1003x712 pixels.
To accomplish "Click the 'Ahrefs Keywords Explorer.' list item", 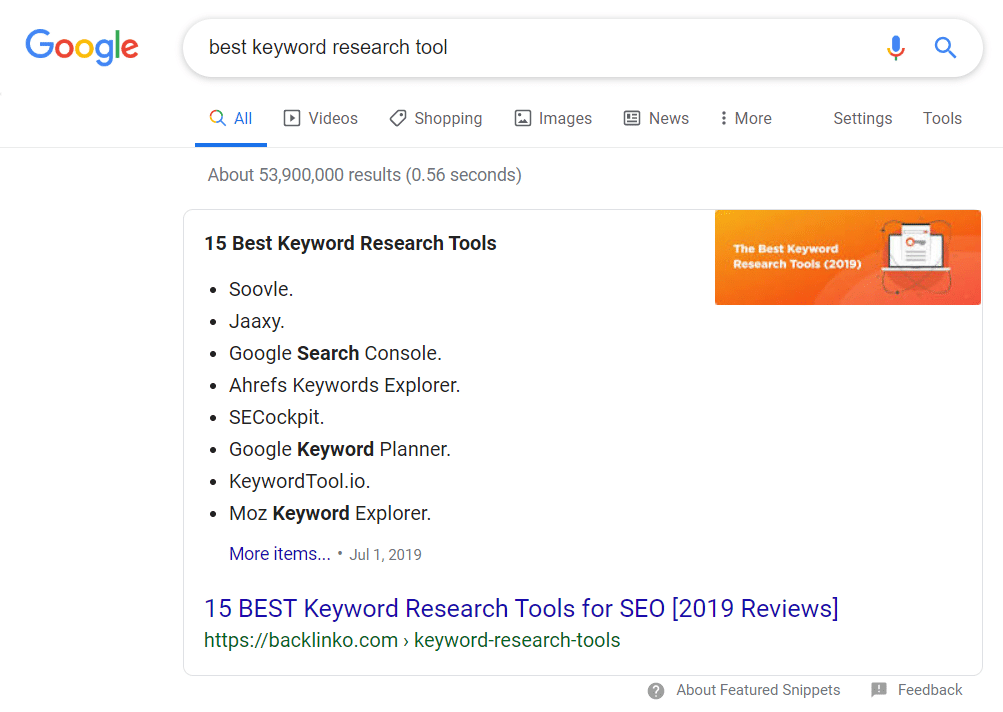I will coord(345,385).
